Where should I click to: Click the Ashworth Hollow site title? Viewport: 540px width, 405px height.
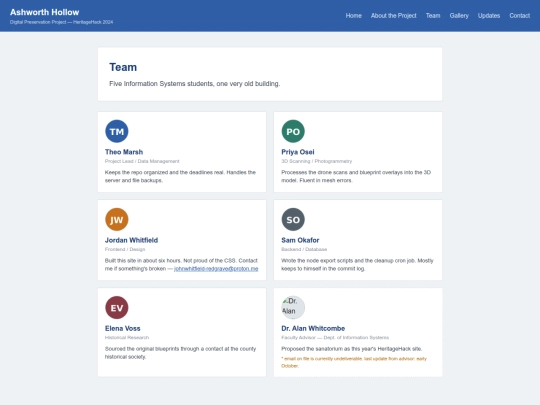click(44, 12)
